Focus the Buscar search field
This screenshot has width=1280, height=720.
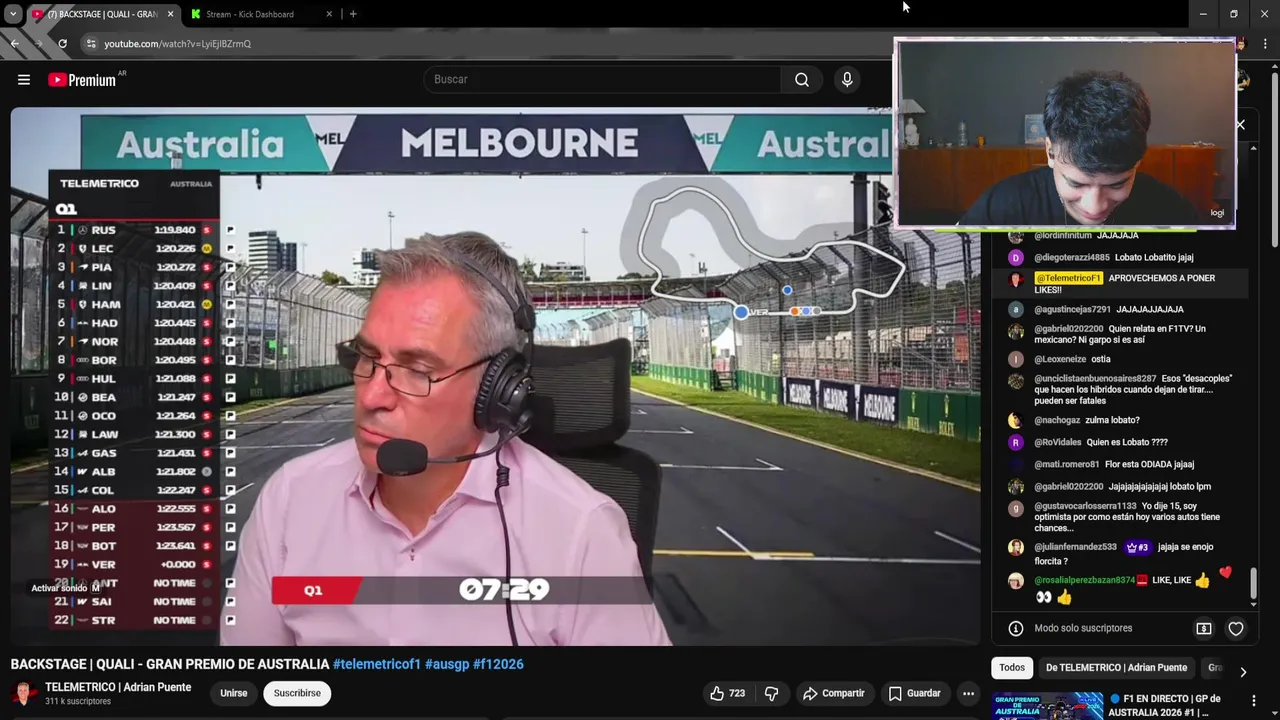[604, 80]
